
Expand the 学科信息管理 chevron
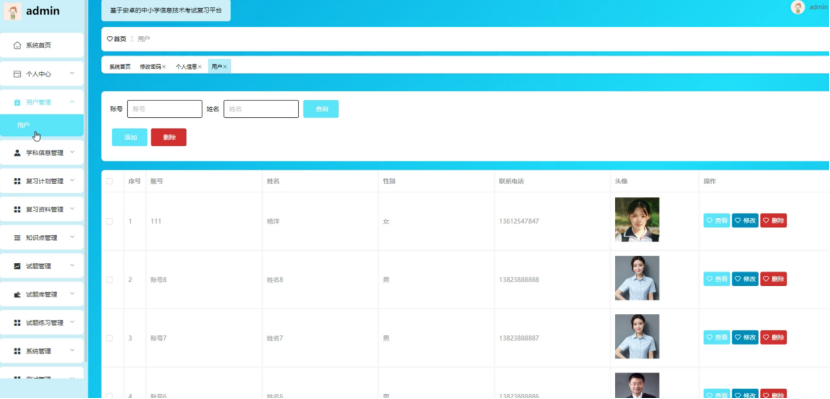pos(73,152)
